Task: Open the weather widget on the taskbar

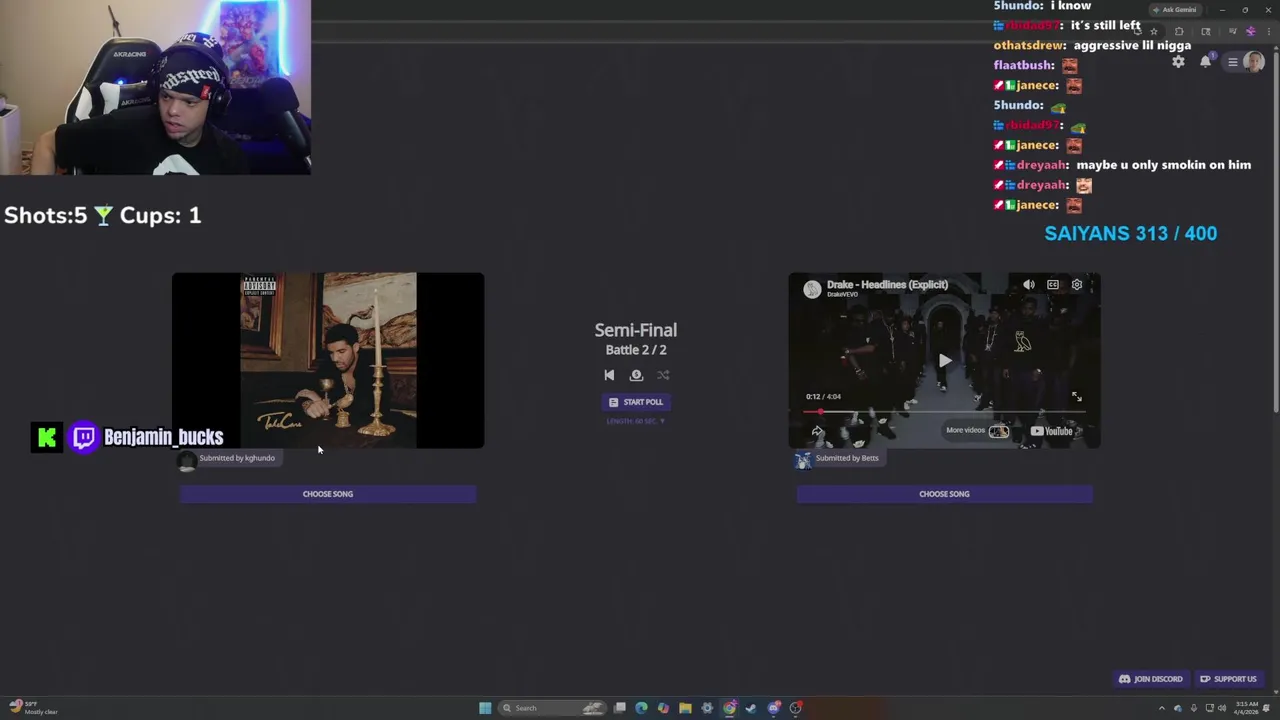Action: pyautogui.click(x=32, y=708)
